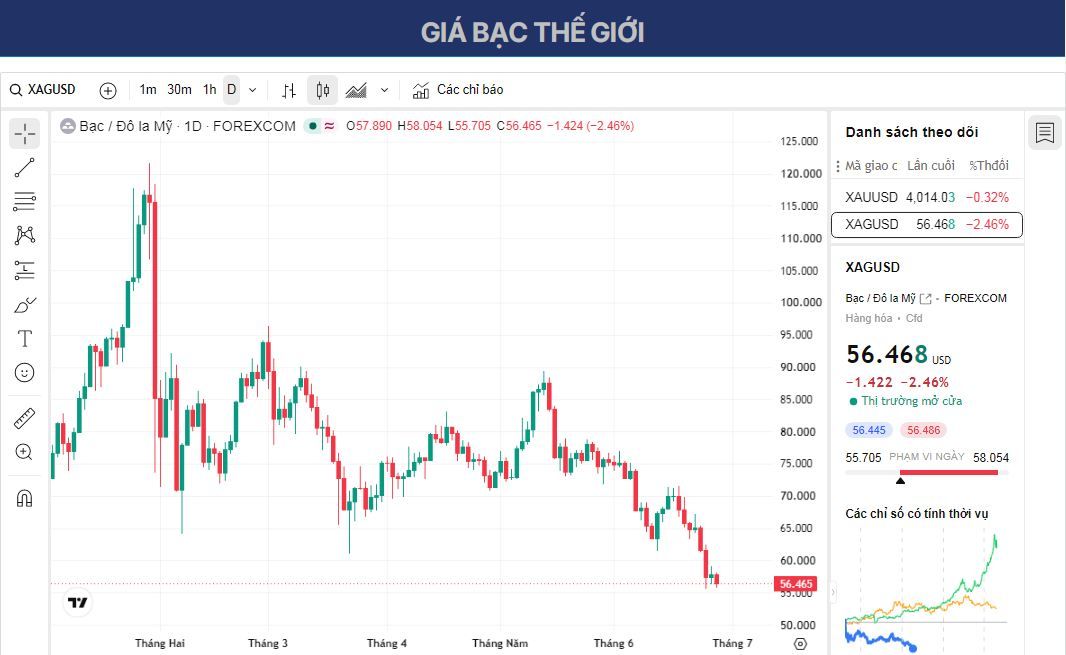
Task: Set interval to 1m
Action: pyautogui.click(x=148, y=90)
